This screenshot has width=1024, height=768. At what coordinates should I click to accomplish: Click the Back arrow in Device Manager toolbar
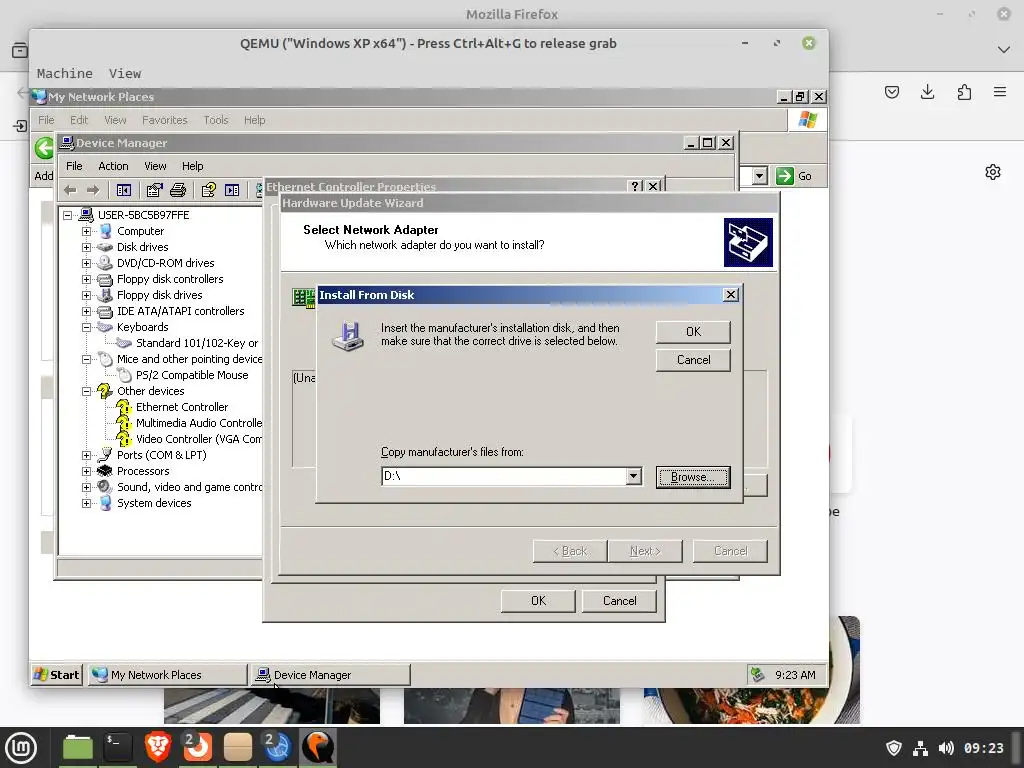point(70,190)
